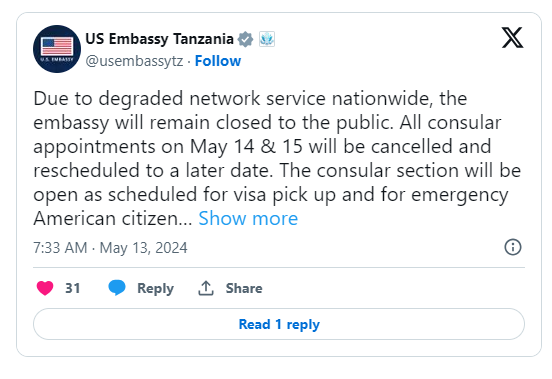Click the government seal badge beside the name
Viewport: 552px width, 379px height.
[267, 39]
